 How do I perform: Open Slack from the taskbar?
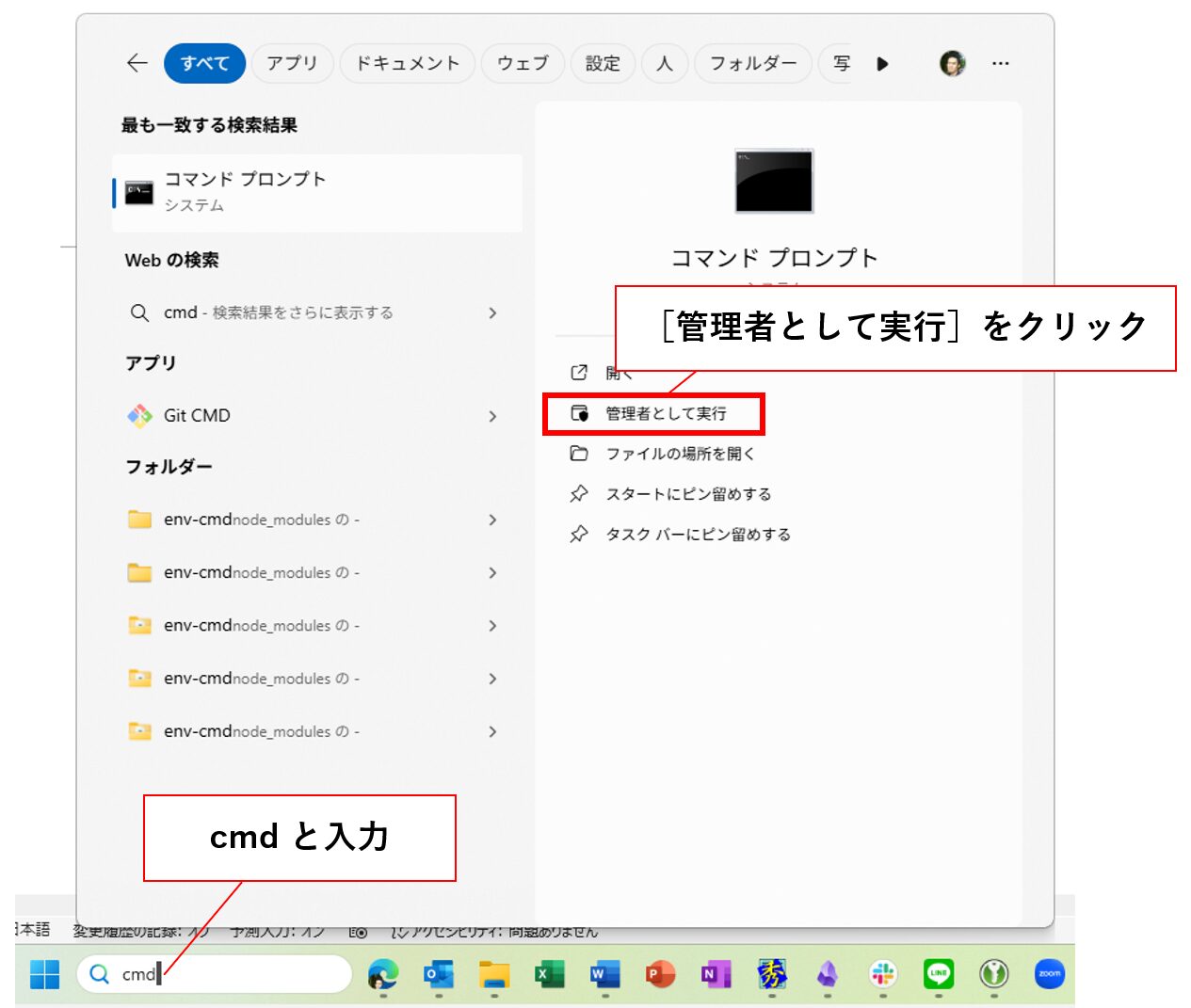(x=882, y=974)
